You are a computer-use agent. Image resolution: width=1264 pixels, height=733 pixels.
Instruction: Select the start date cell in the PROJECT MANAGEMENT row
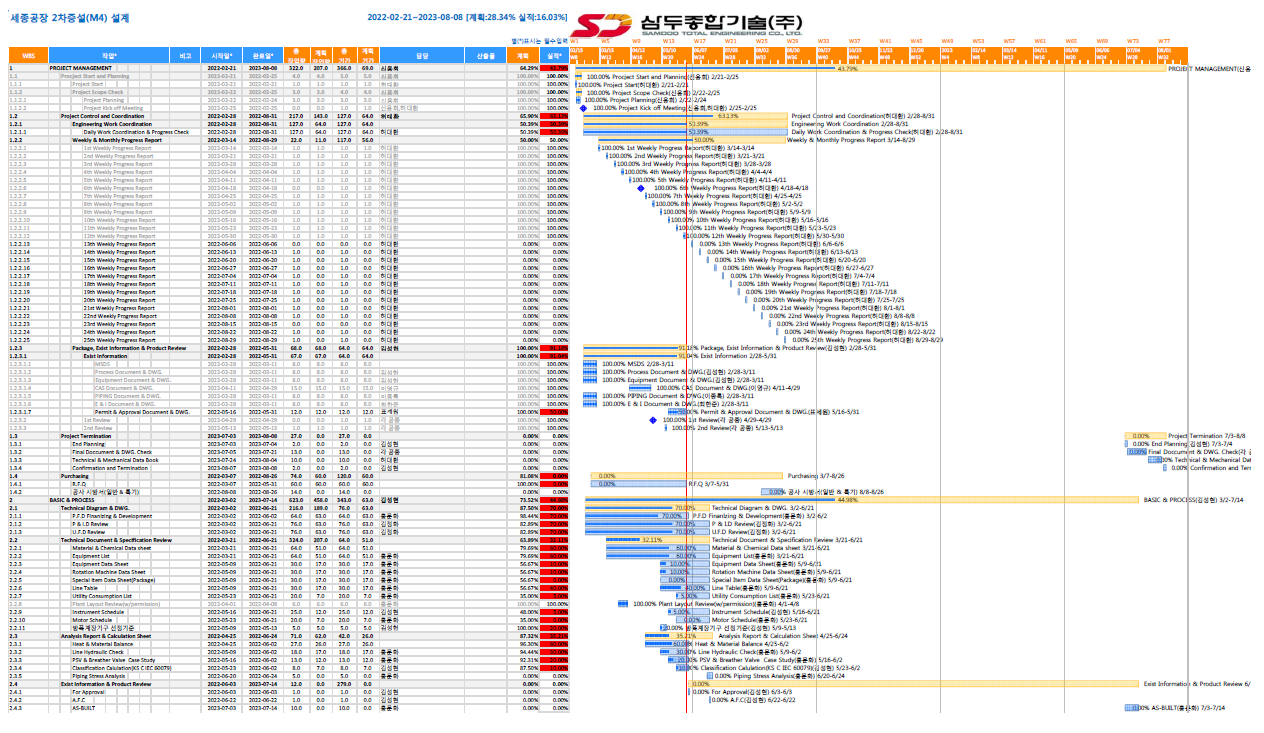[x=221, y=68]
